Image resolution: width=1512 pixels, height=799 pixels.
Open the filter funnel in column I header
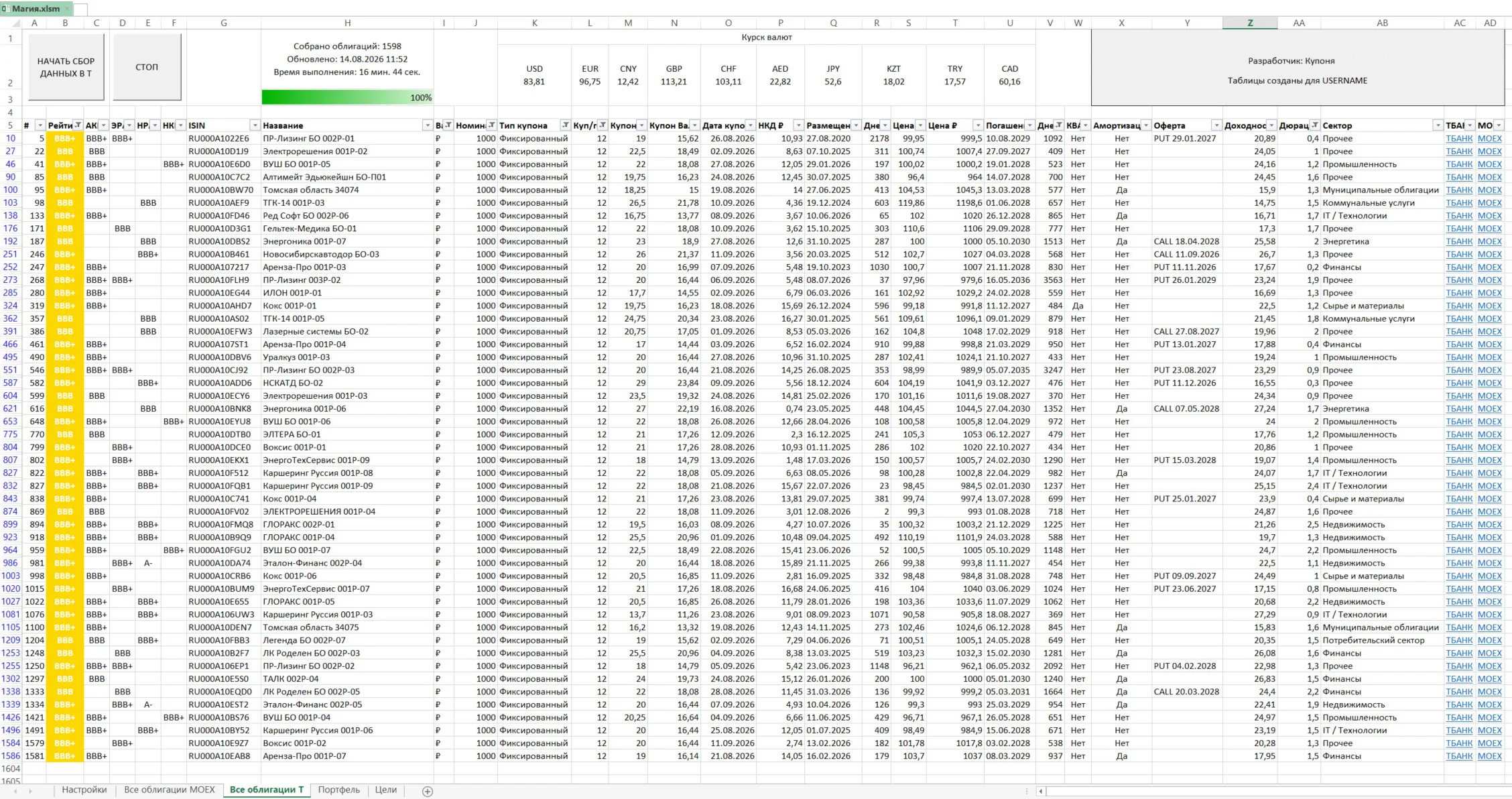(x=448, y=125)
